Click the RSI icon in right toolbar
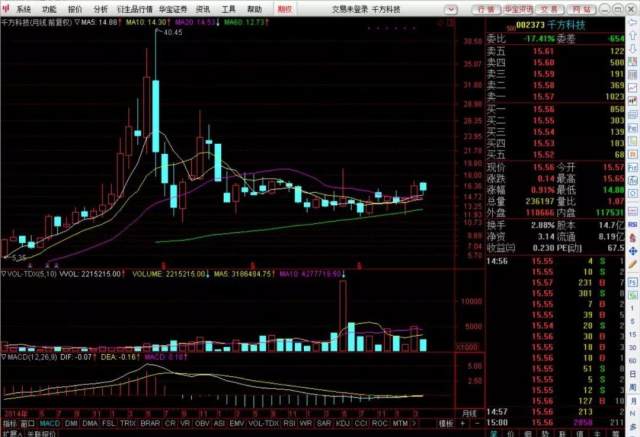The height and width of the screenshot is (437, 640). coord(633,224)
